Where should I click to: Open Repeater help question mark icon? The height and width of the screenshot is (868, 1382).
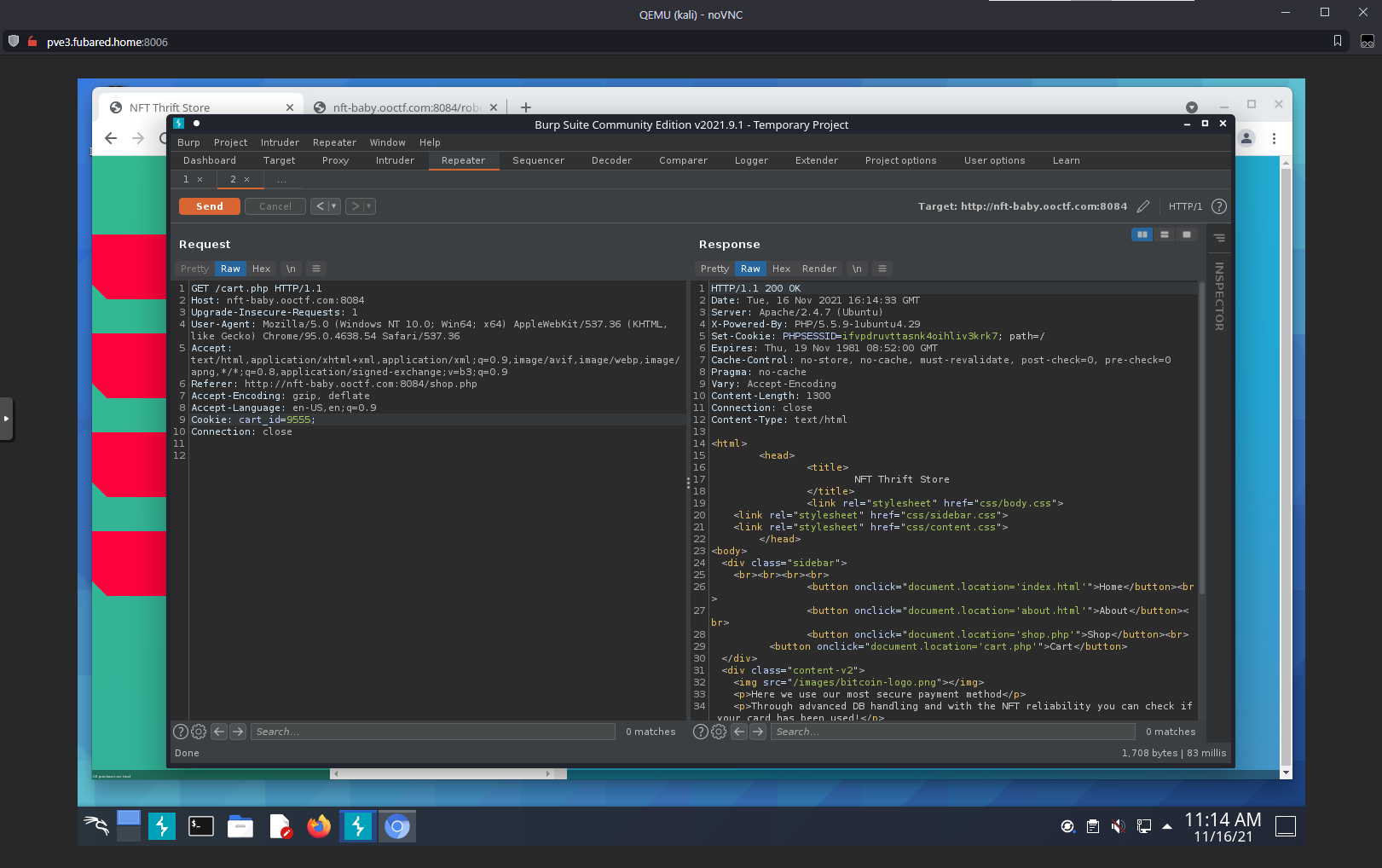click(x=1219, y=206)
